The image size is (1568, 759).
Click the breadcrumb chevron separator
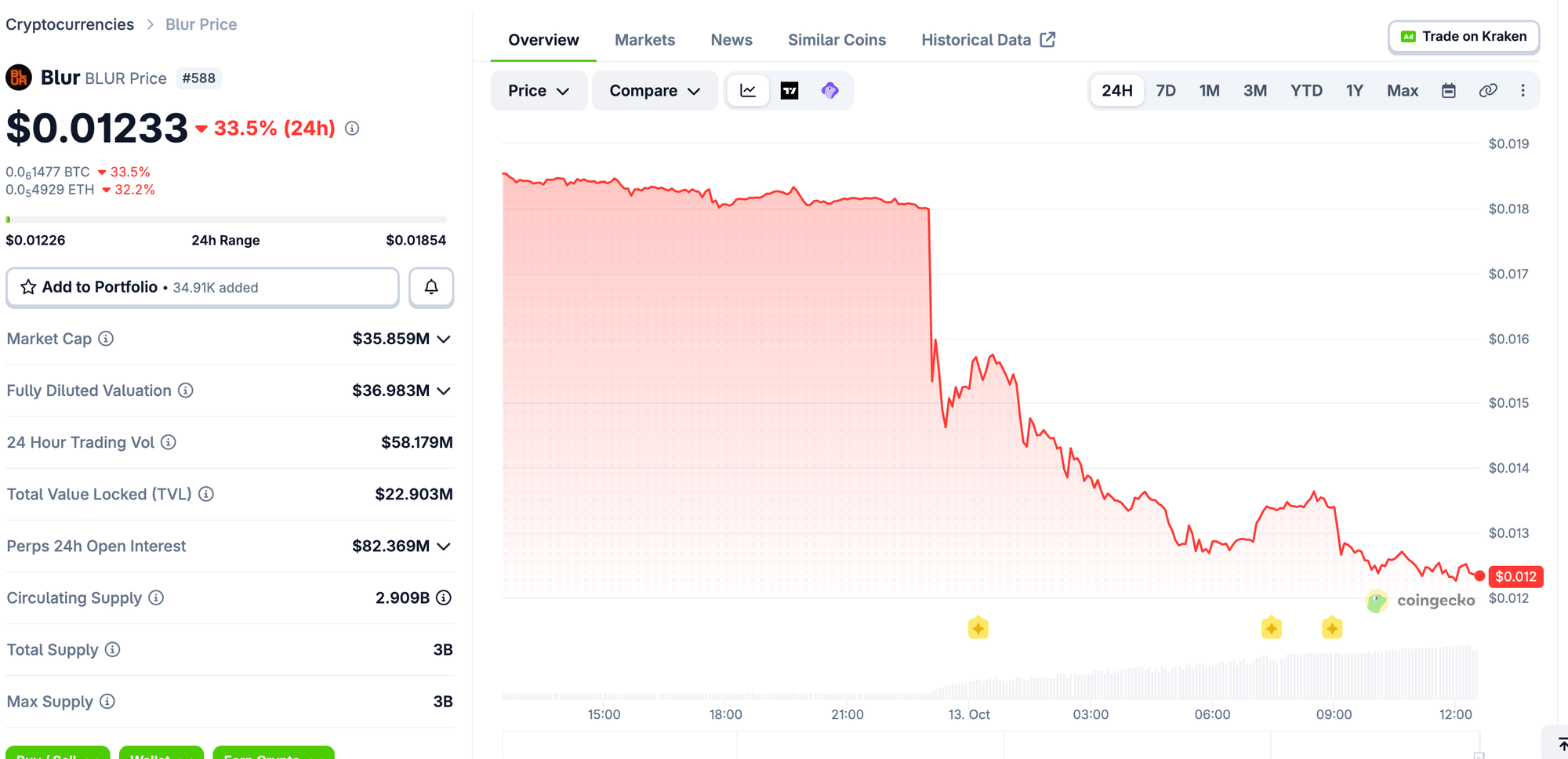[x=150, y=25]
